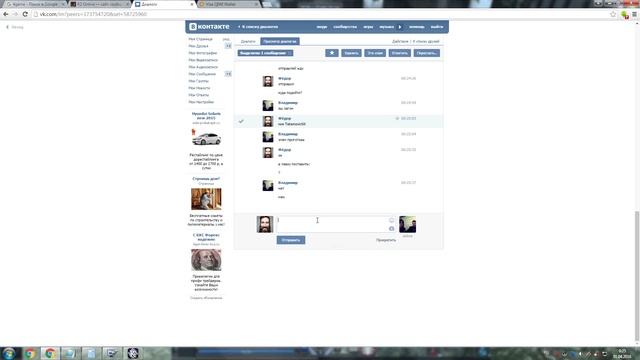Click the new friends counter badge
The height and width of the screenshot is (360, 640).
[x=228, y=46]
